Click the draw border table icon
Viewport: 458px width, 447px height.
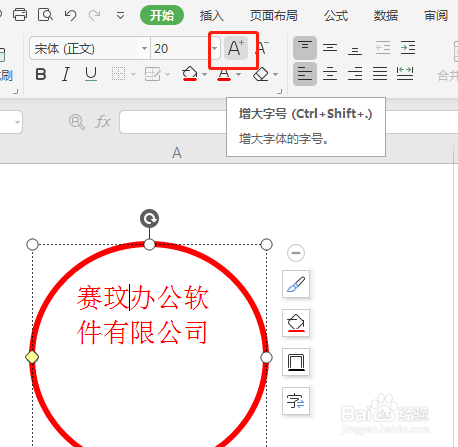[153, 74]
